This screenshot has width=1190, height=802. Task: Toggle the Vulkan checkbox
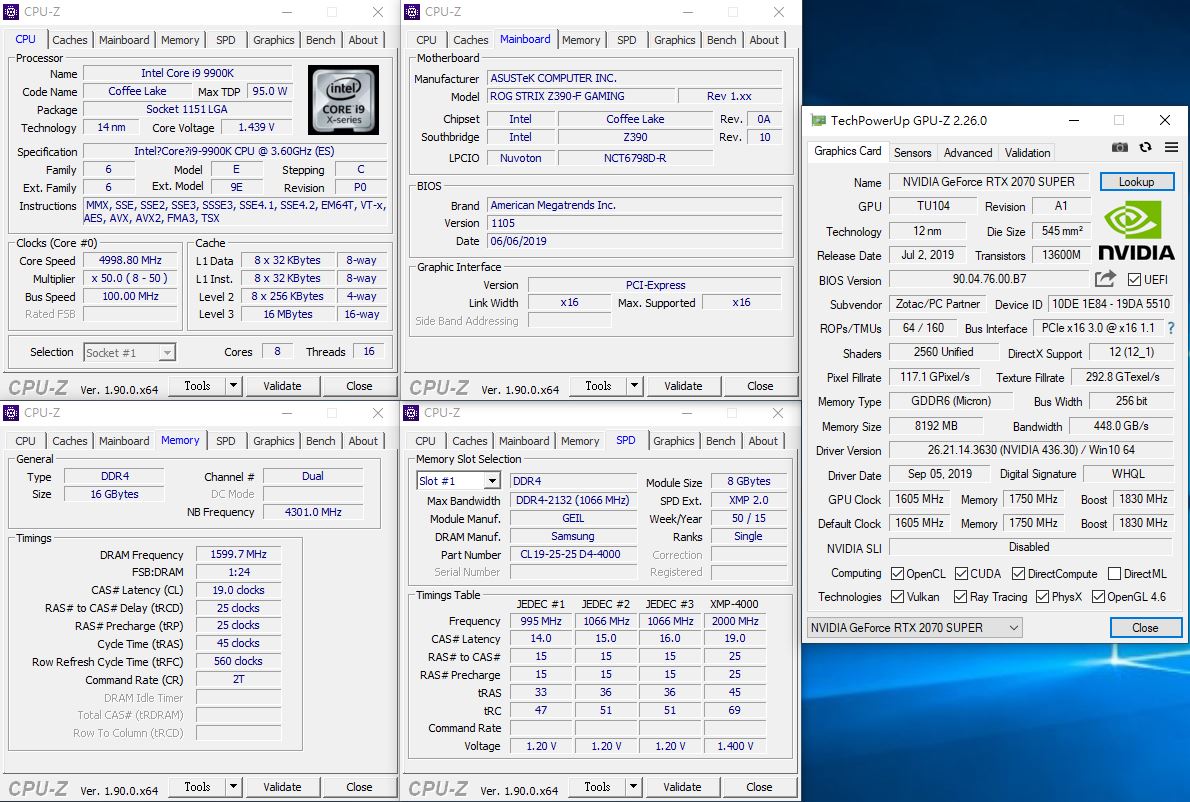(897, 596)
